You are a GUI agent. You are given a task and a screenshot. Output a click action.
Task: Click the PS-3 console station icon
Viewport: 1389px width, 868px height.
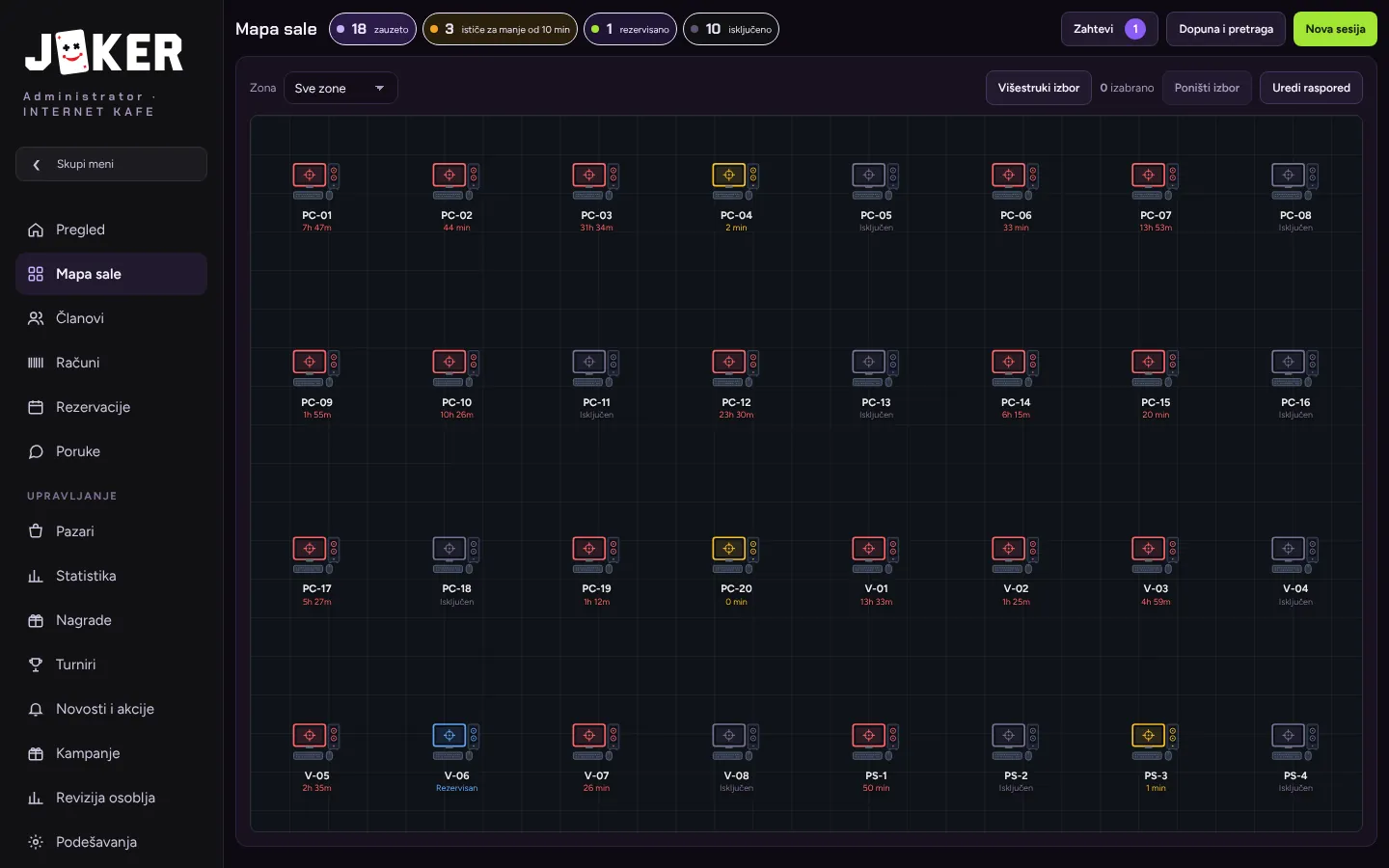[1156, 742]
